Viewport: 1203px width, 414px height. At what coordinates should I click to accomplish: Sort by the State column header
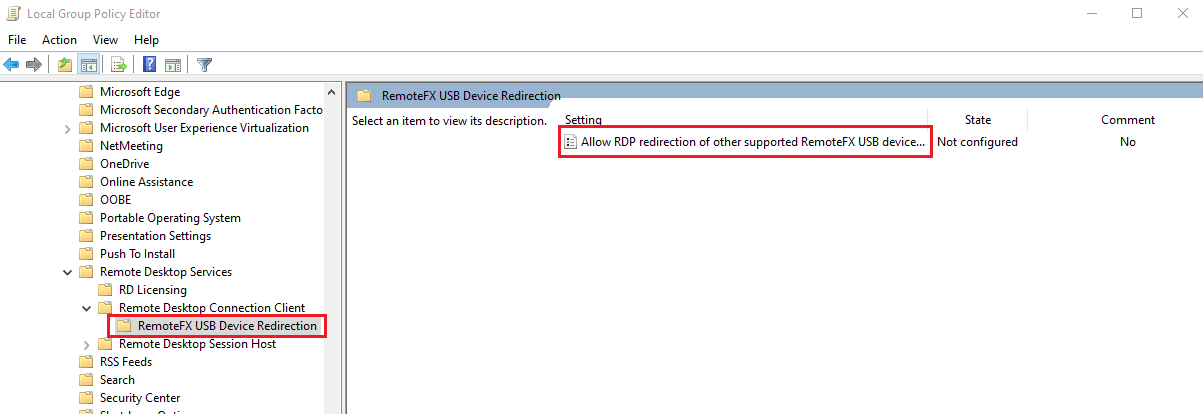[977, 120]
